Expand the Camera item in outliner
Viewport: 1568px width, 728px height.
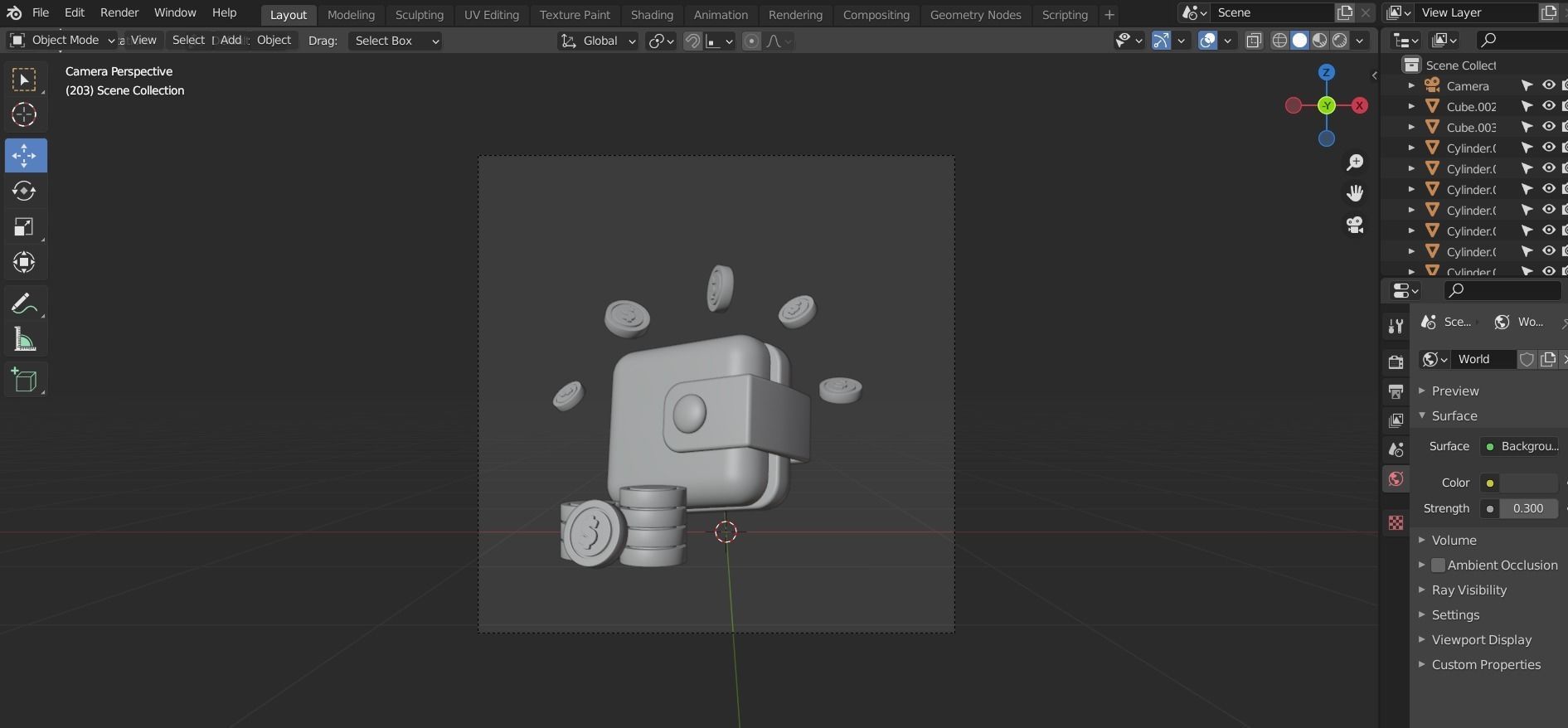pyautogui.click(x=1411, y=85)
